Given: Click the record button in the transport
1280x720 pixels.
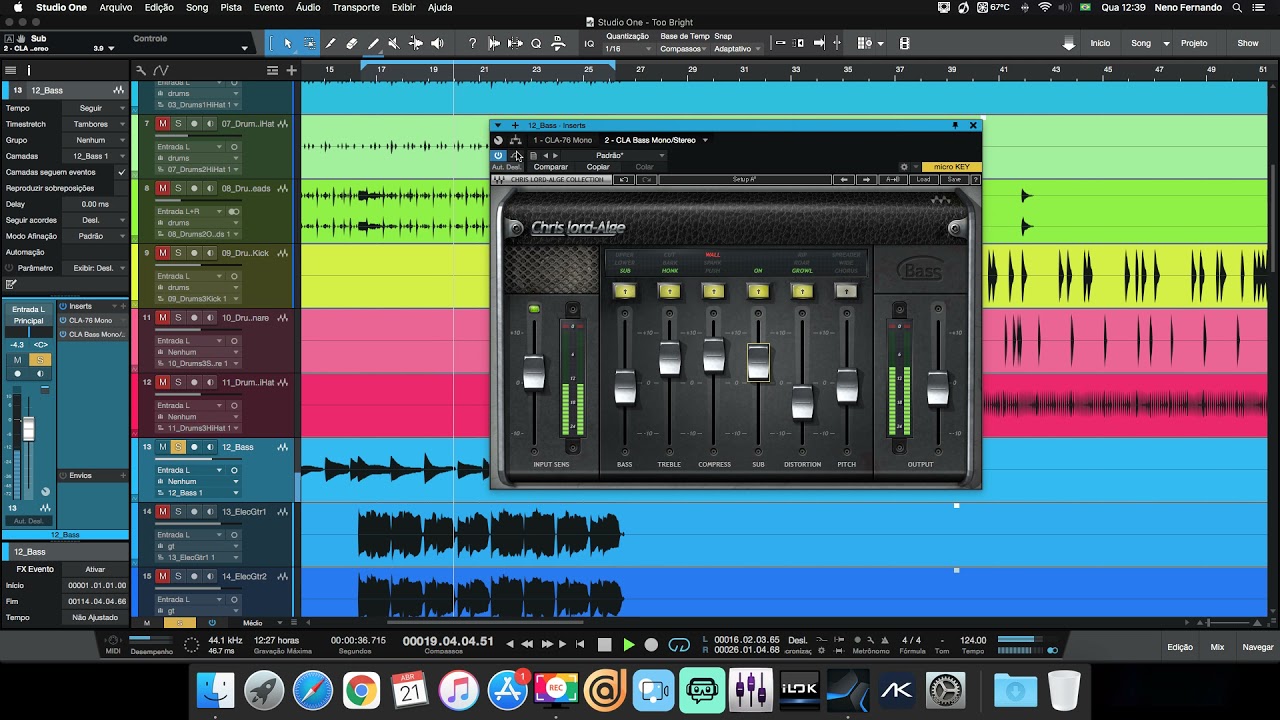Looking at the screenshot, I should click(x=652, y=645).
